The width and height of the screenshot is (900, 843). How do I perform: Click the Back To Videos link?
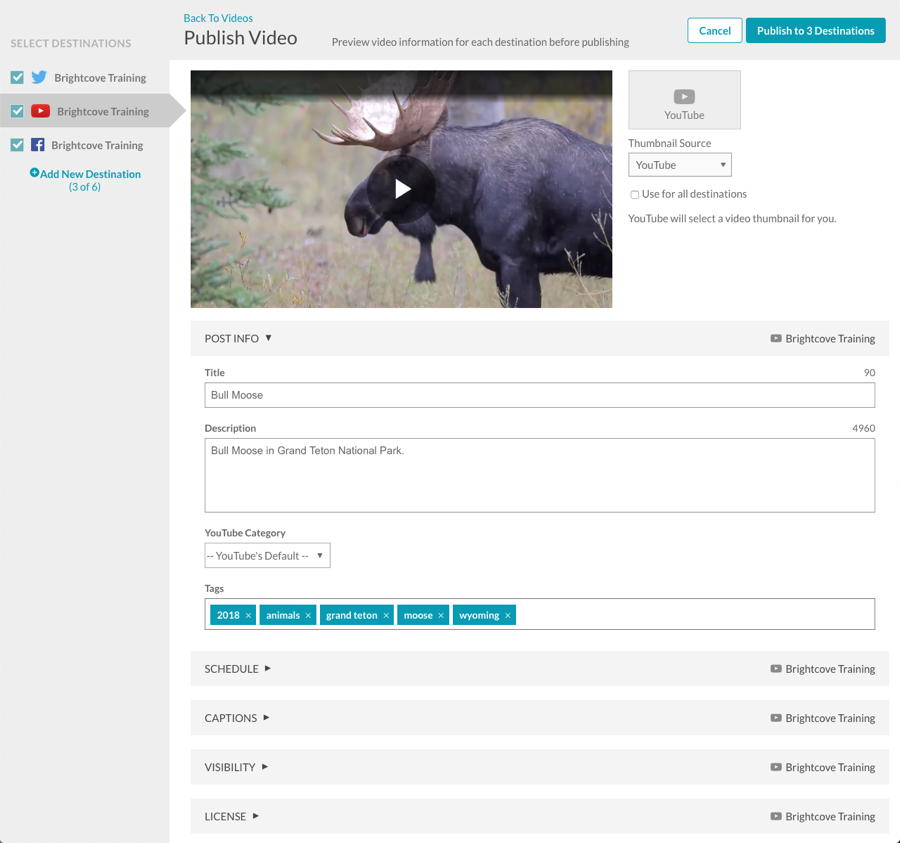[x=218, y=18]
